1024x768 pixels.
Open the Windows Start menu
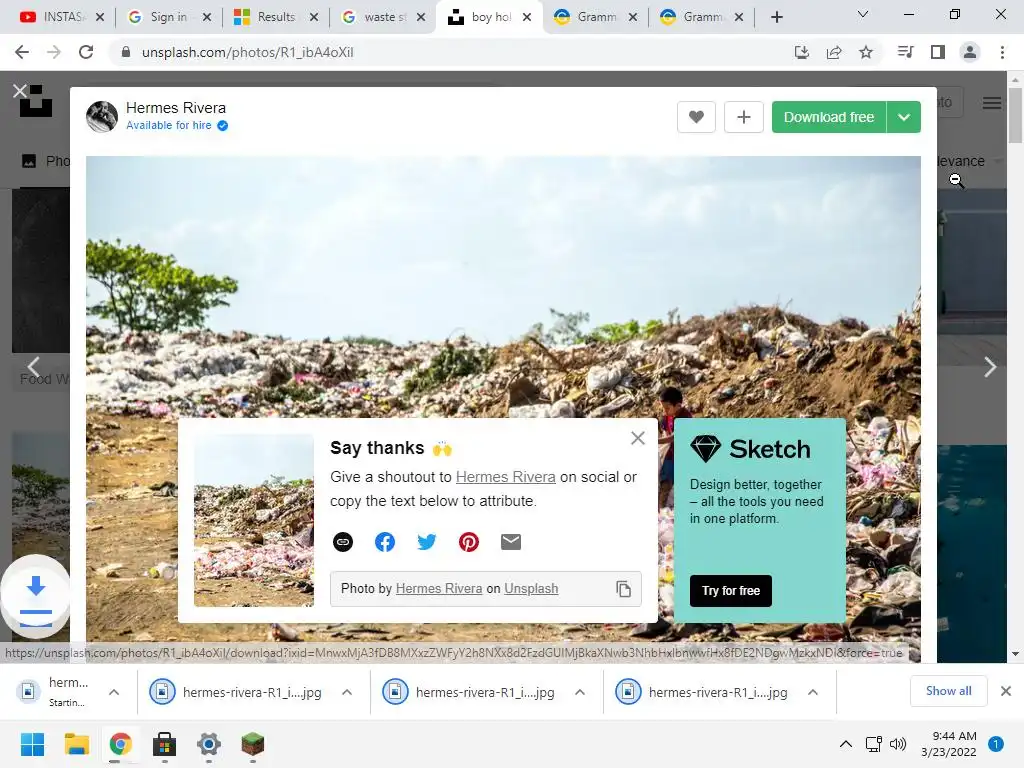pos(32,744)
